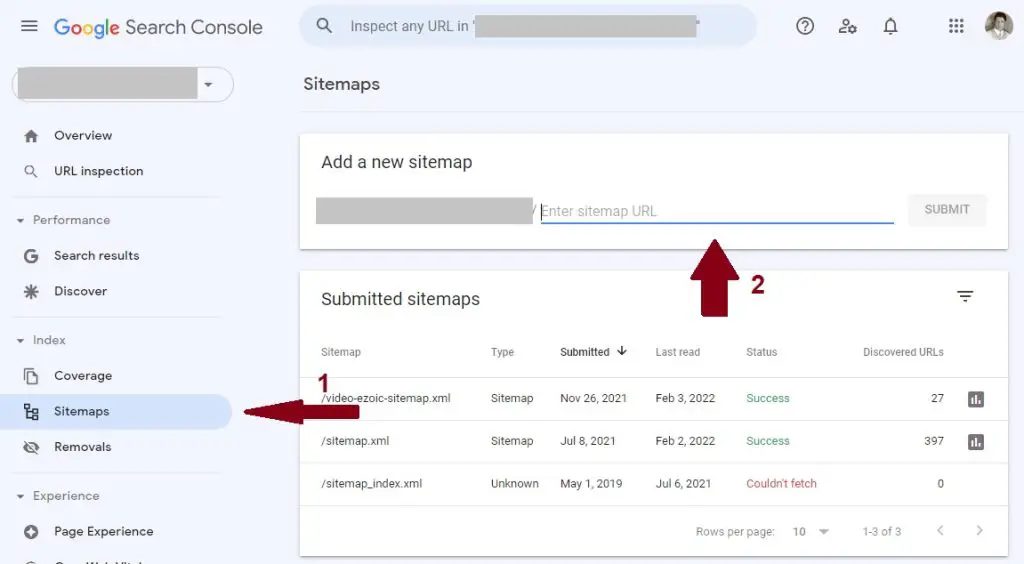Image resolution: width=1024 pixels, height=564 pixels.
Task: Collapse the Index section
Action: click(x=20, y=341)
